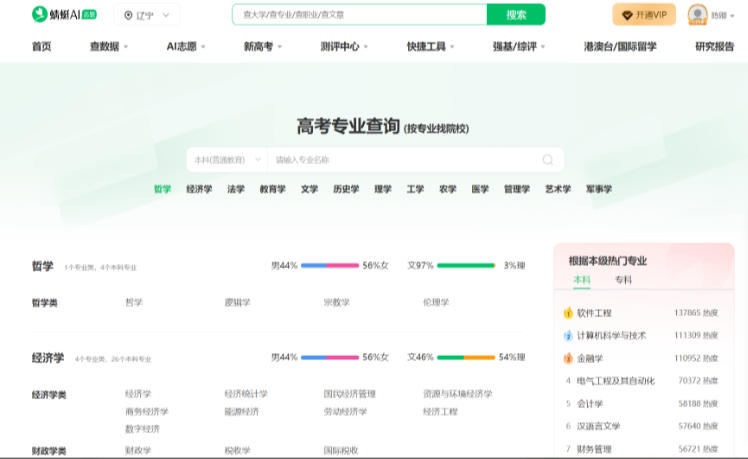Viewport: 748px width, 459px height.
Task: Click the 哲学 male/female ratio bar
Action: click(x=330, y=265)
